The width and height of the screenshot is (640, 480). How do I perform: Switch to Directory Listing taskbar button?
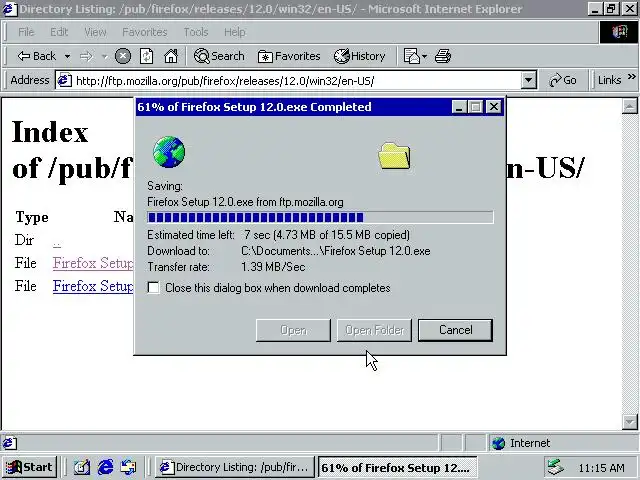pyautogui.click(x=234, y=467)
